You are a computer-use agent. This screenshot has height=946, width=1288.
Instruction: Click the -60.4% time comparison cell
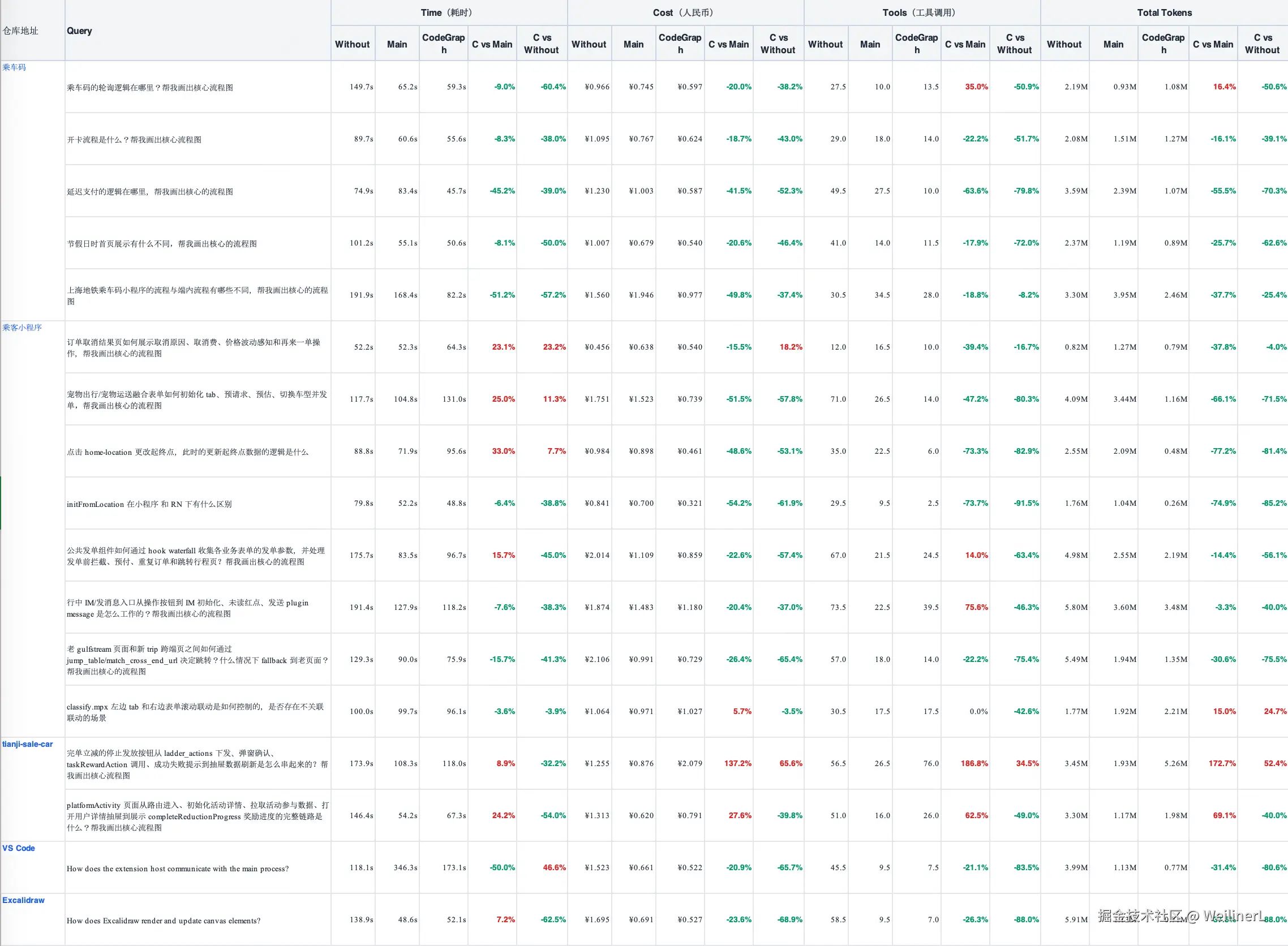(x=553, y=87)
